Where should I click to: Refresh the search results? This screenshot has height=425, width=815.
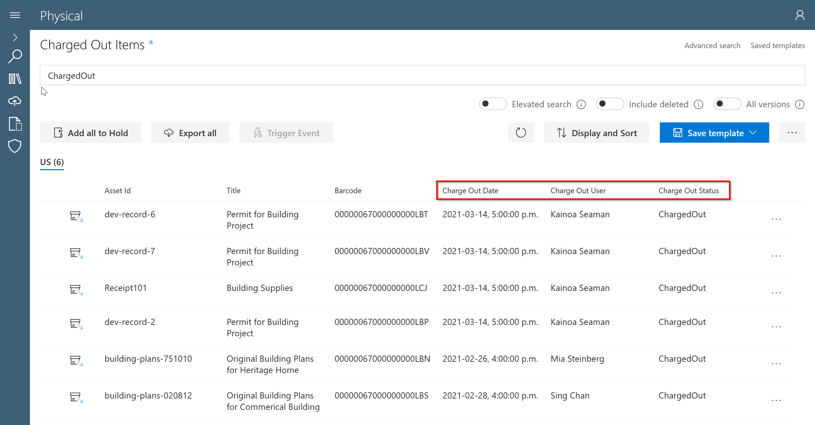pos(521,133)
